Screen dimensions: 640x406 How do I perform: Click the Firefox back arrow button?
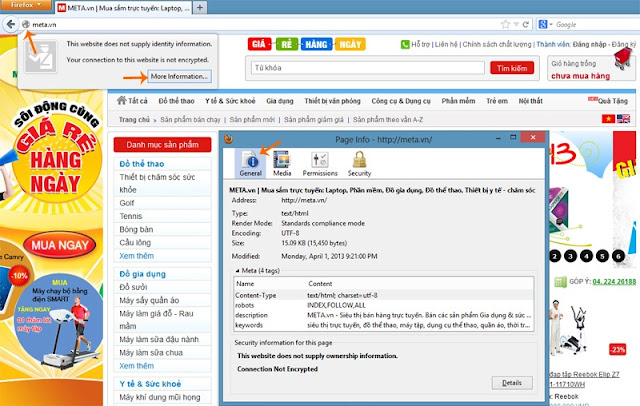coord(11,24)
